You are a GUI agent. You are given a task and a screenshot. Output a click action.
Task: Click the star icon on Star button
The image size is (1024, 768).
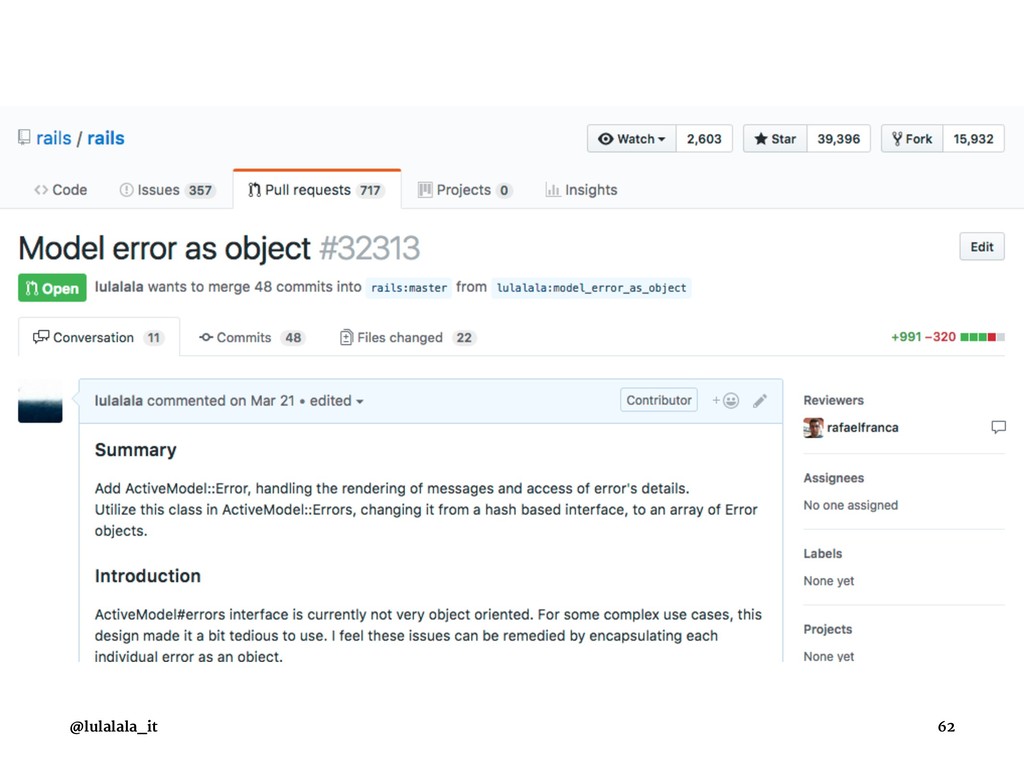(761, 138)
